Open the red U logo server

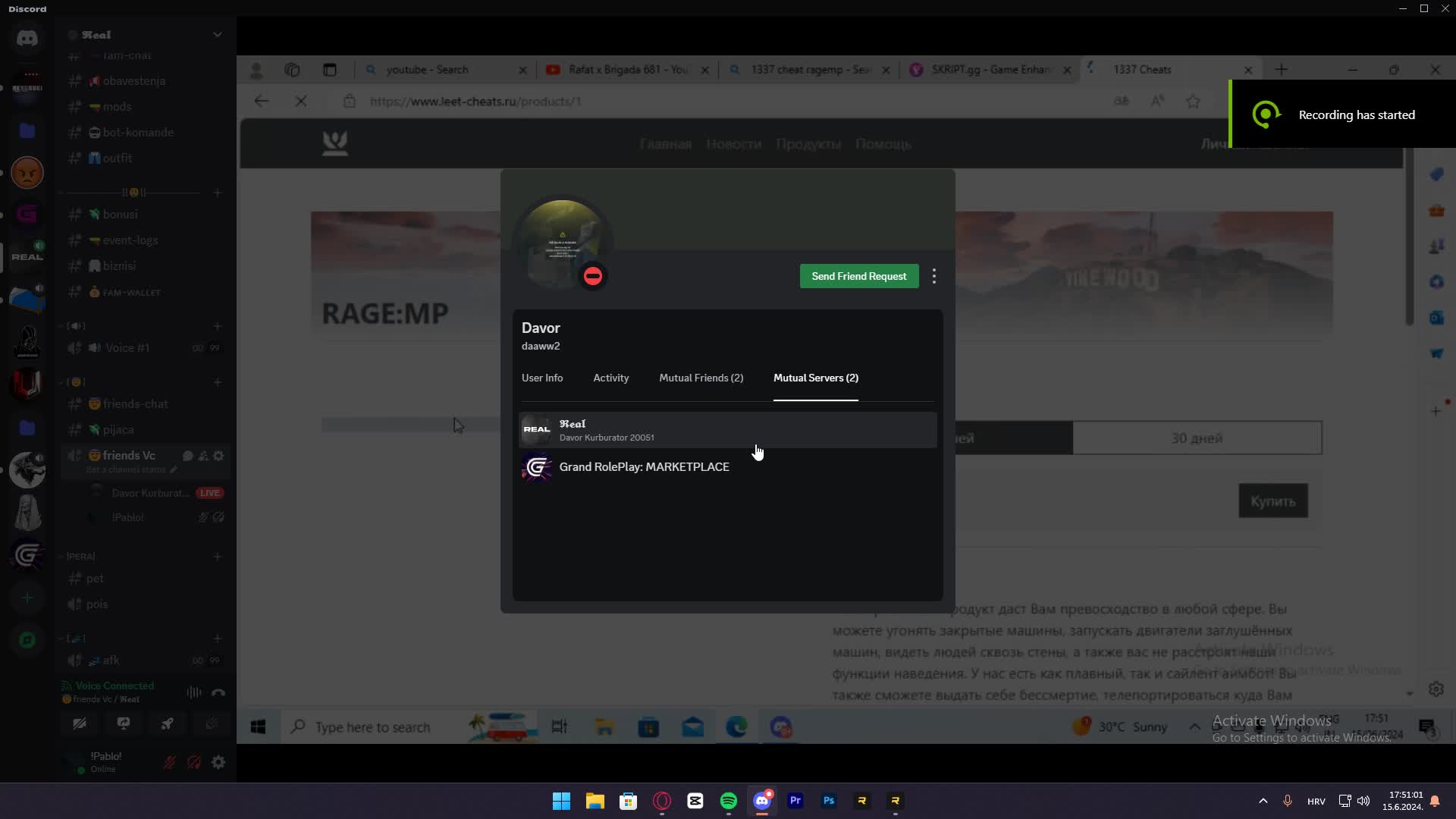[27, 384]
